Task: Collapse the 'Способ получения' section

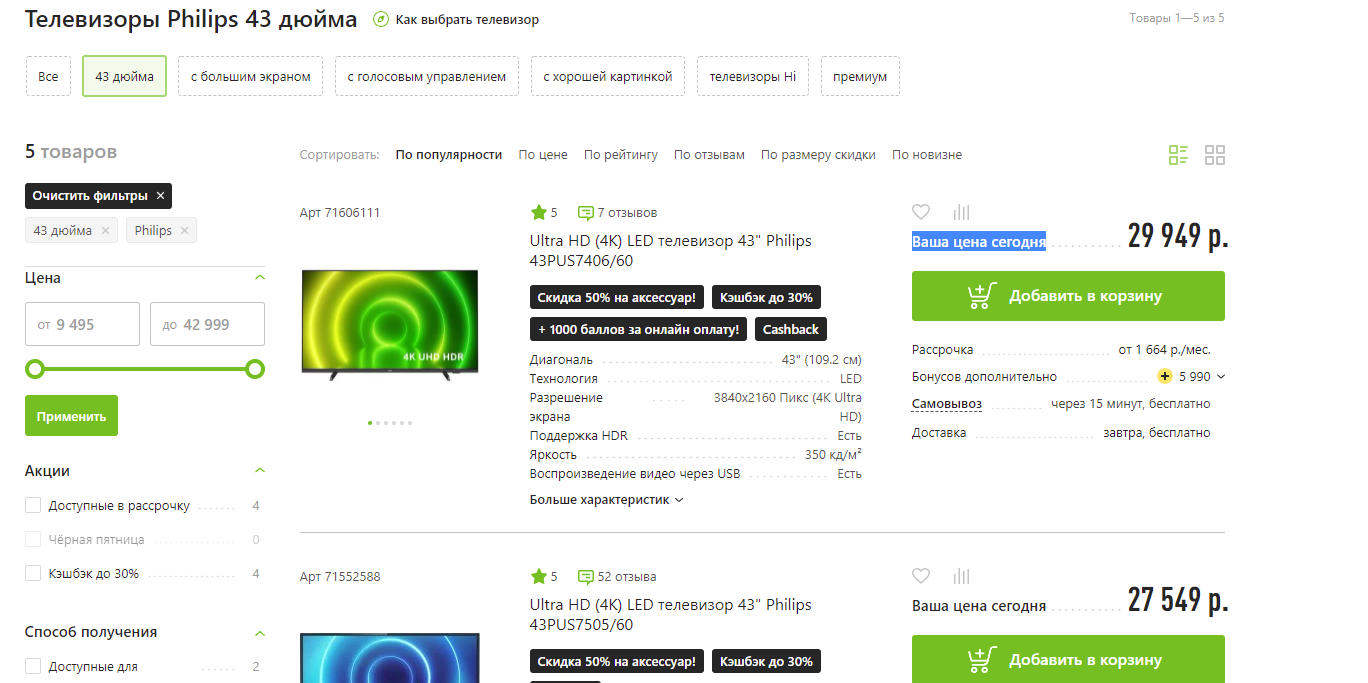Action: [x=260, y=633]
